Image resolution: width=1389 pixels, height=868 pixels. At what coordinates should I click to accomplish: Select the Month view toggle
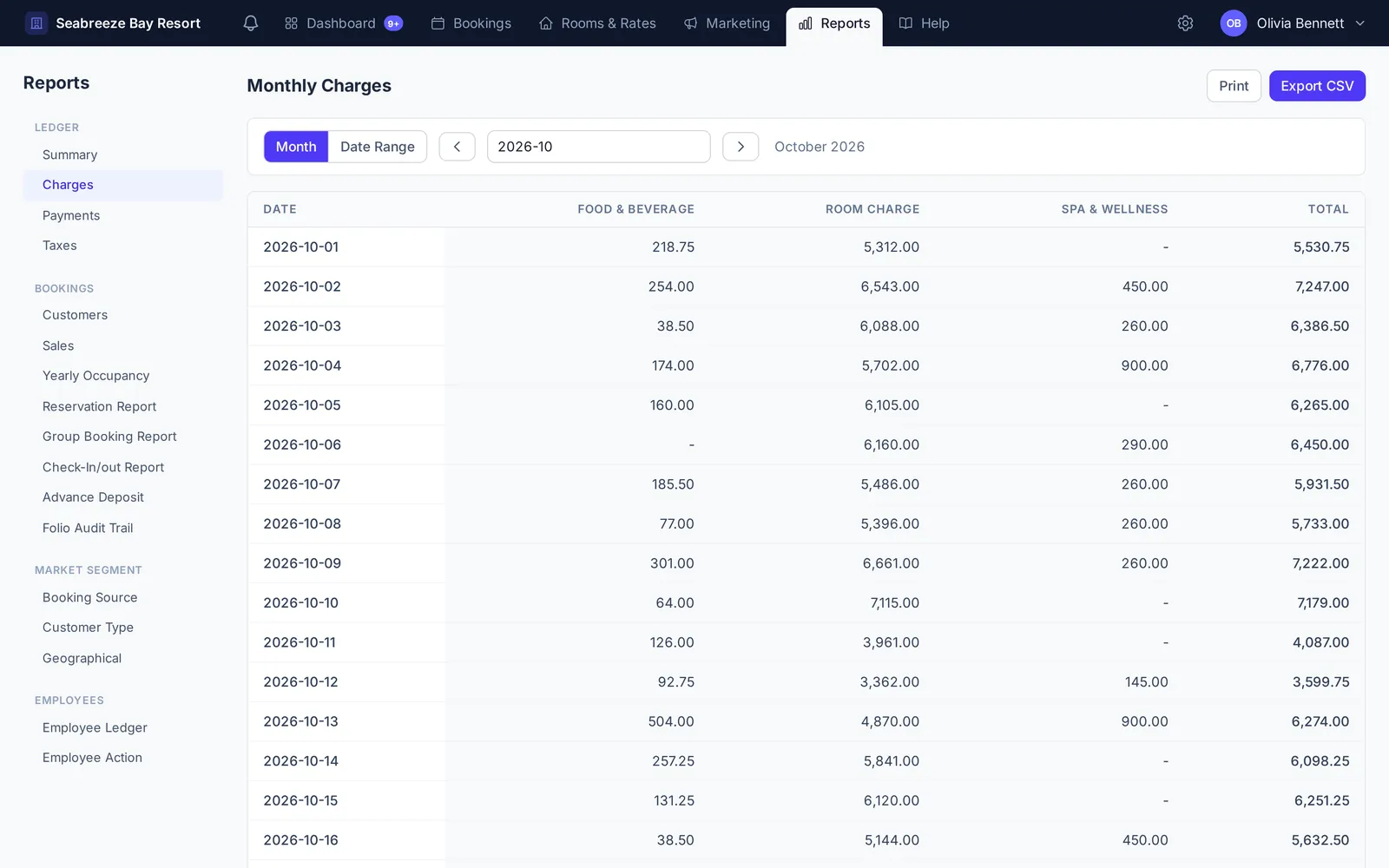point(296,147)
